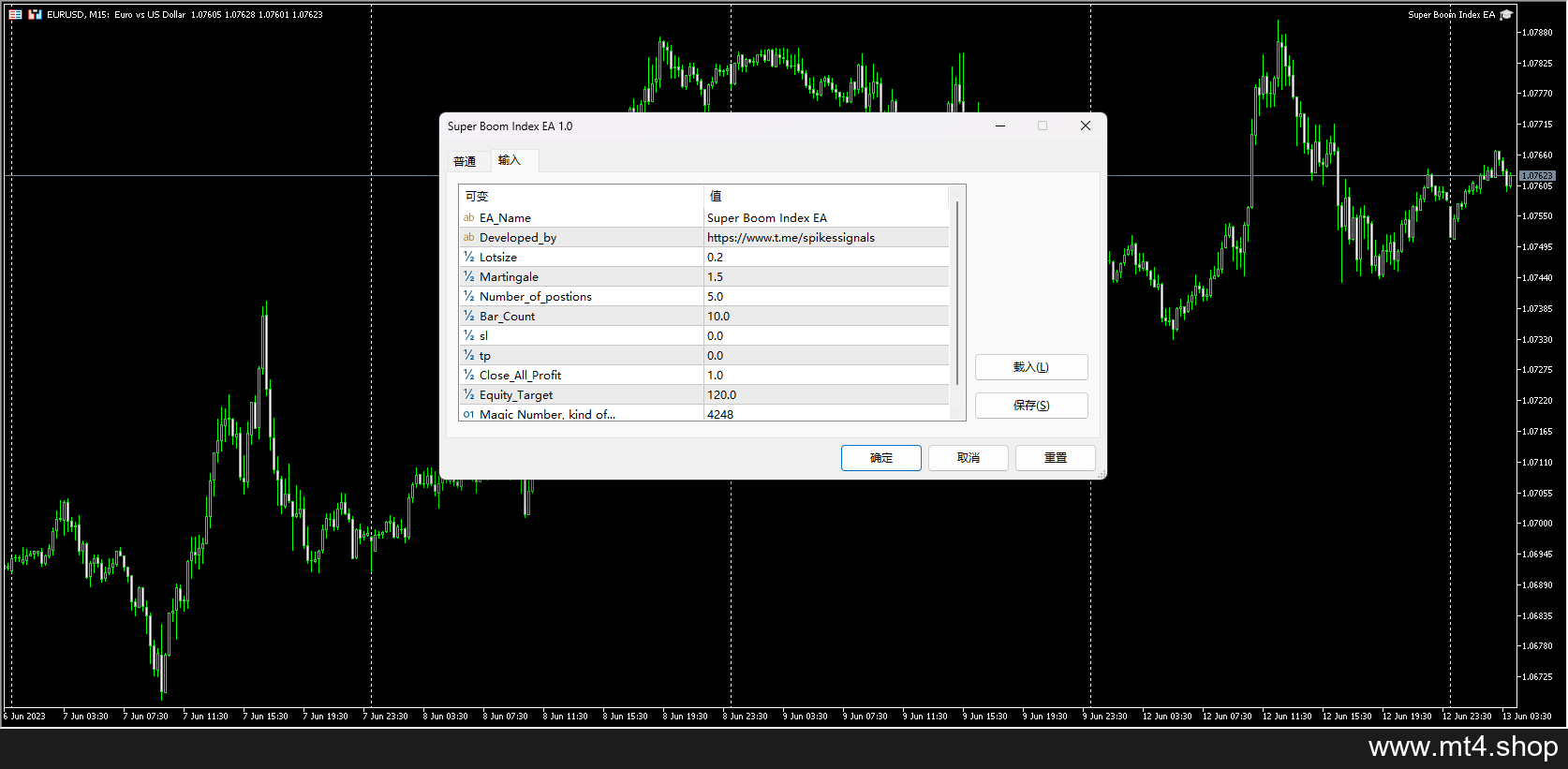Select the Lotsize parameter name
Image resolution: width=1568 pixels, height=769 pixels.
pyautogui.click(x=498, y=258)
